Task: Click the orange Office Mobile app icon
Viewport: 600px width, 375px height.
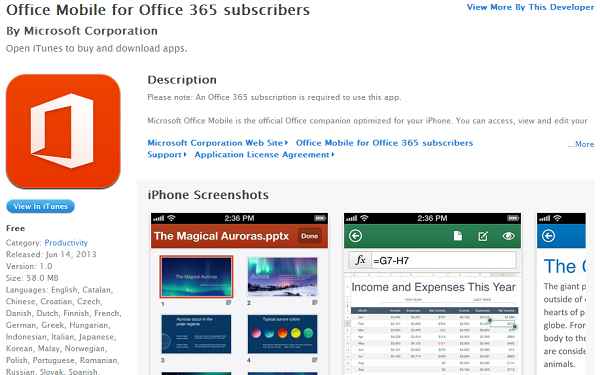Action: (63, 131)
